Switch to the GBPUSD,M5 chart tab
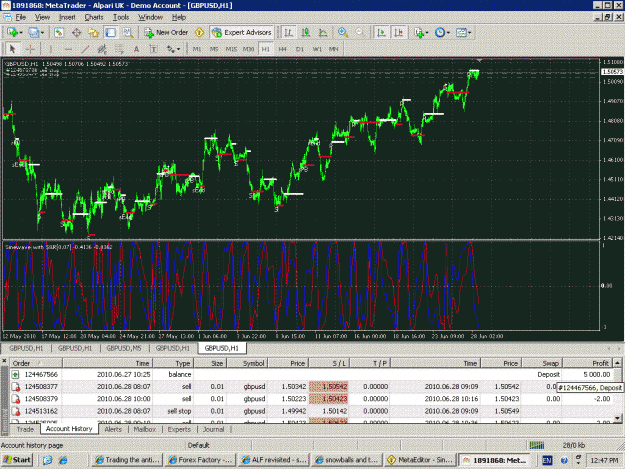Screen dimensions: 625x469 click(x=124, y=348)
